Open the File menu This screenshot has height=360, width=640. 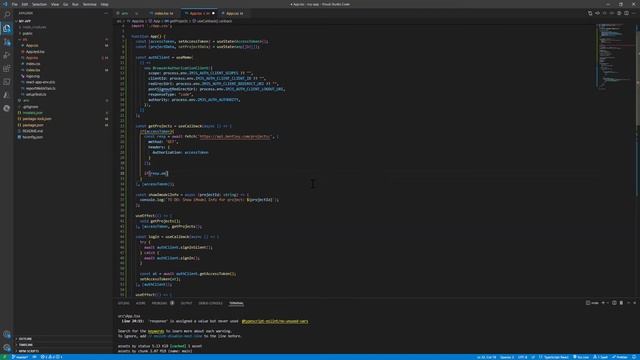(15, 4)
